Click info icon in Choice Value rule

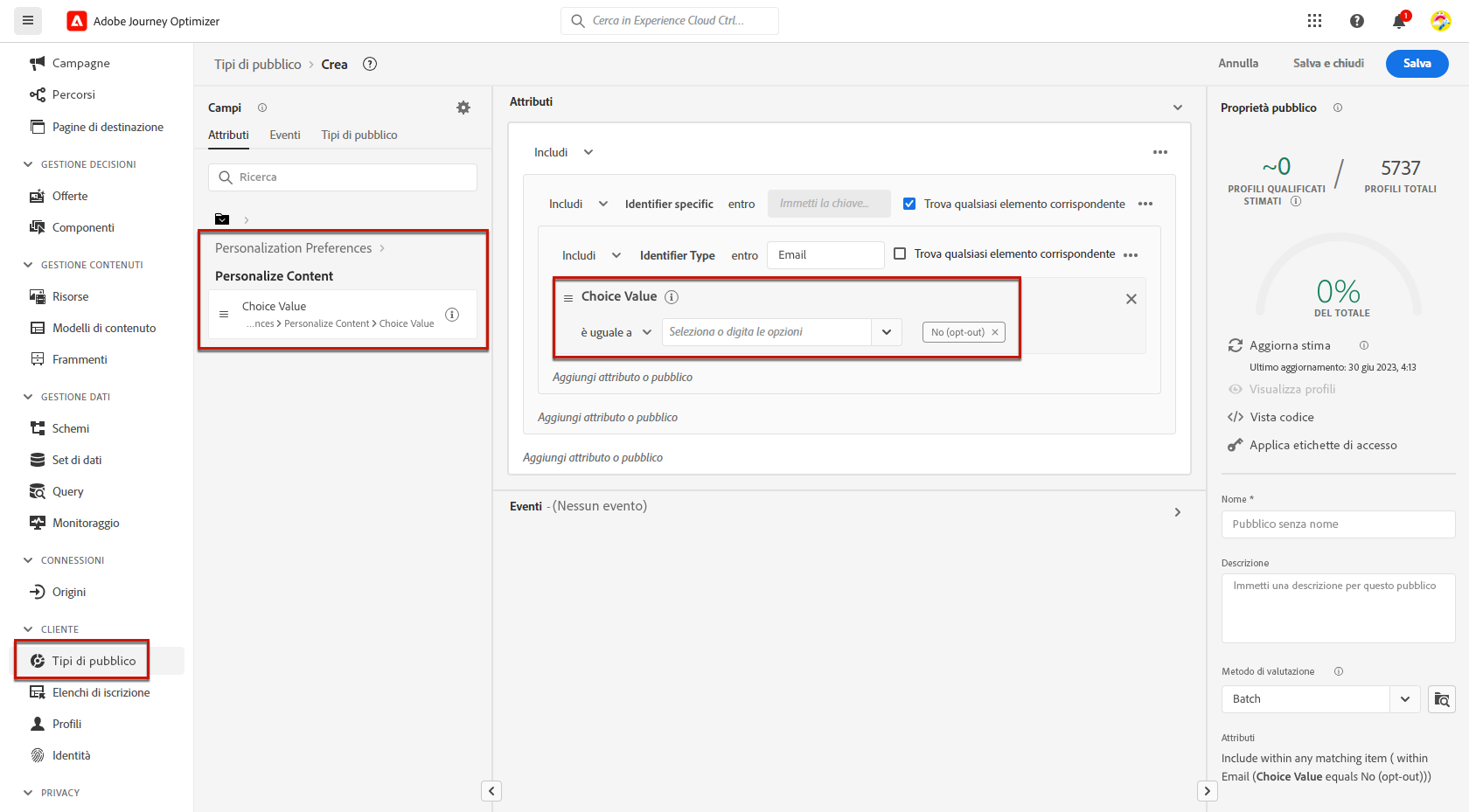[672, 297]
